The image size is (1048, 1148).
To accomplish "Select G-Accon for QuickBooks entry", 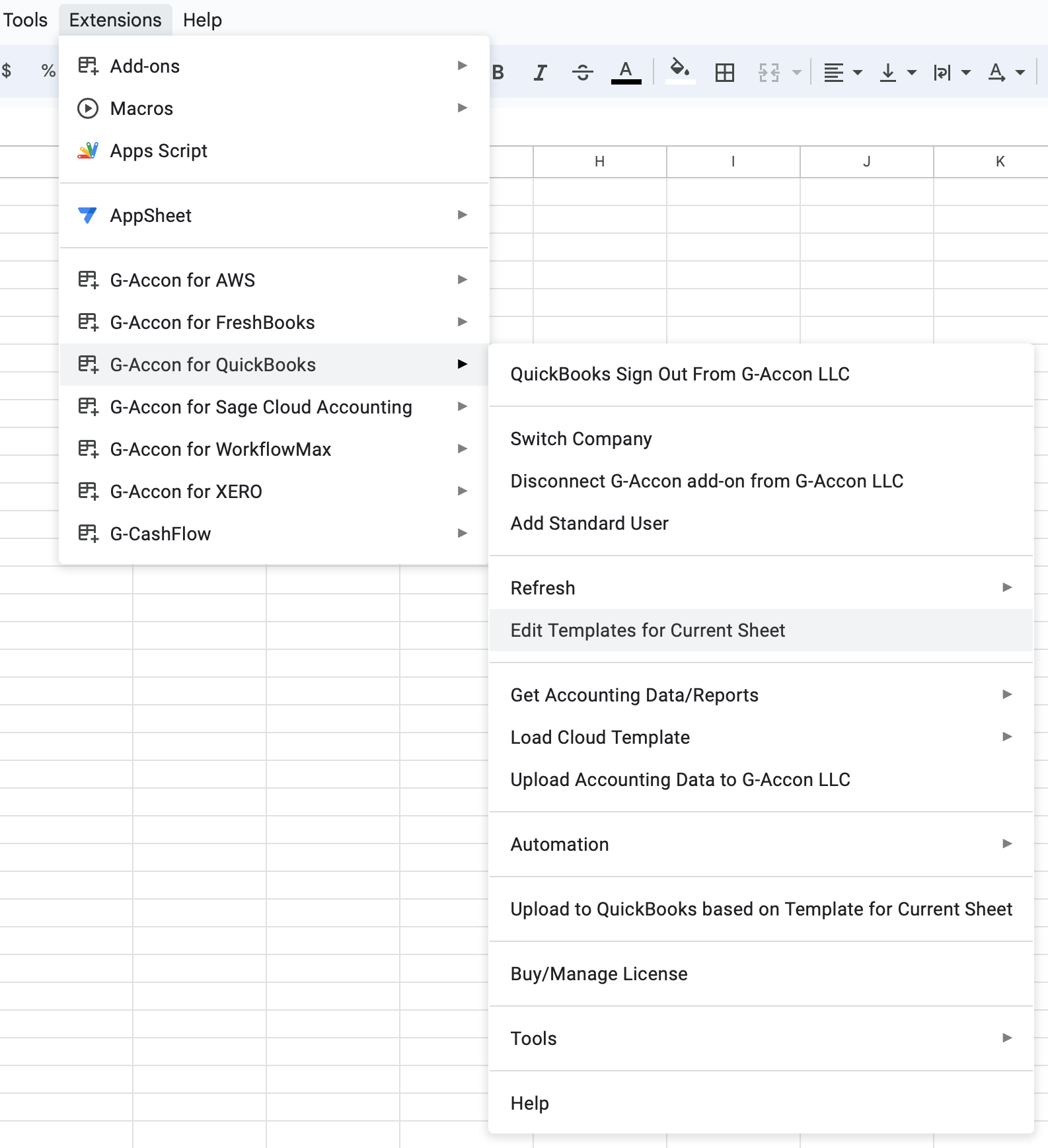I will (x=274, y=365).
